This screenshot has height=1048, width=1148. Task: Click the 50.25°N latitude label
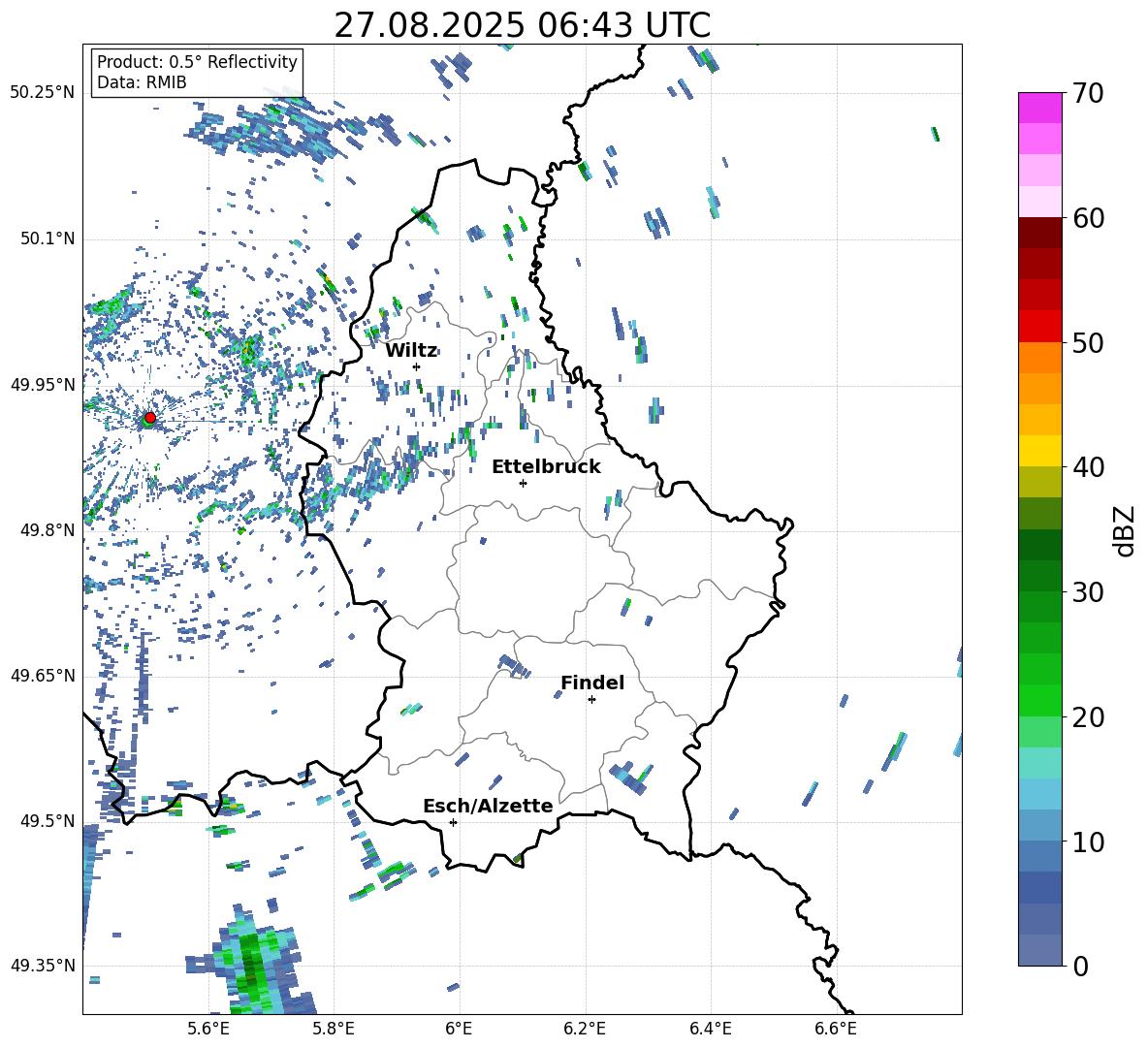coord(42,93)
